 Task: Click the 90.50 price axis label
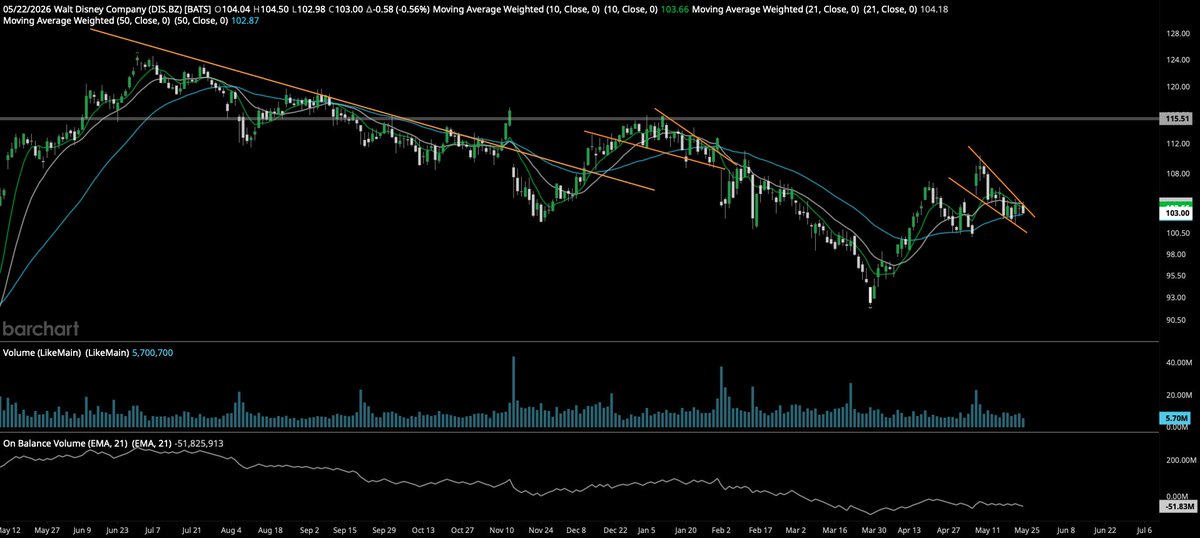pyautogui.click(x=1175, y=320)
